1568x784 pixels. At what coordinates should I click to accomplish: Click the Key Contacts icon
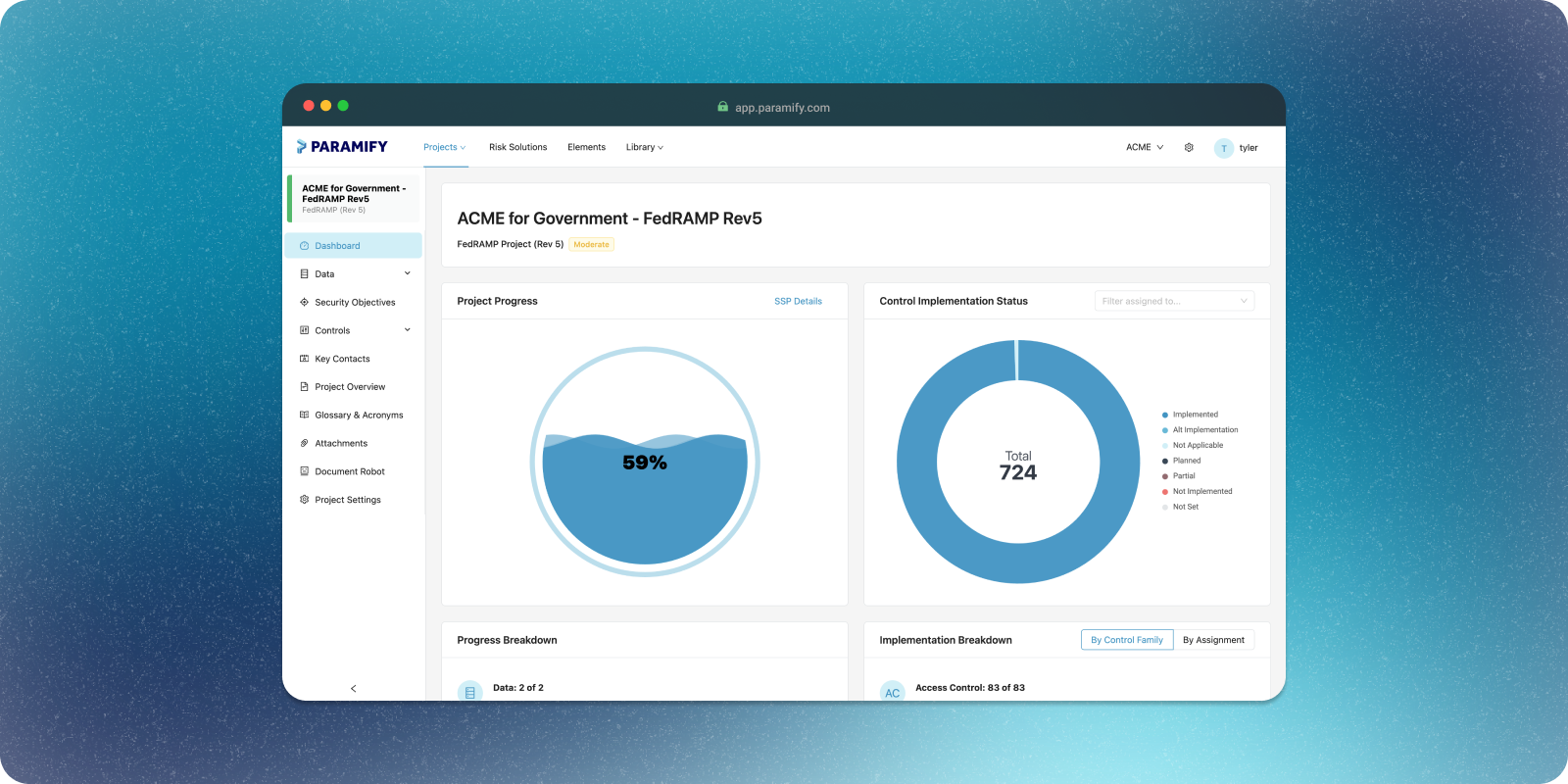pos(304,359)
